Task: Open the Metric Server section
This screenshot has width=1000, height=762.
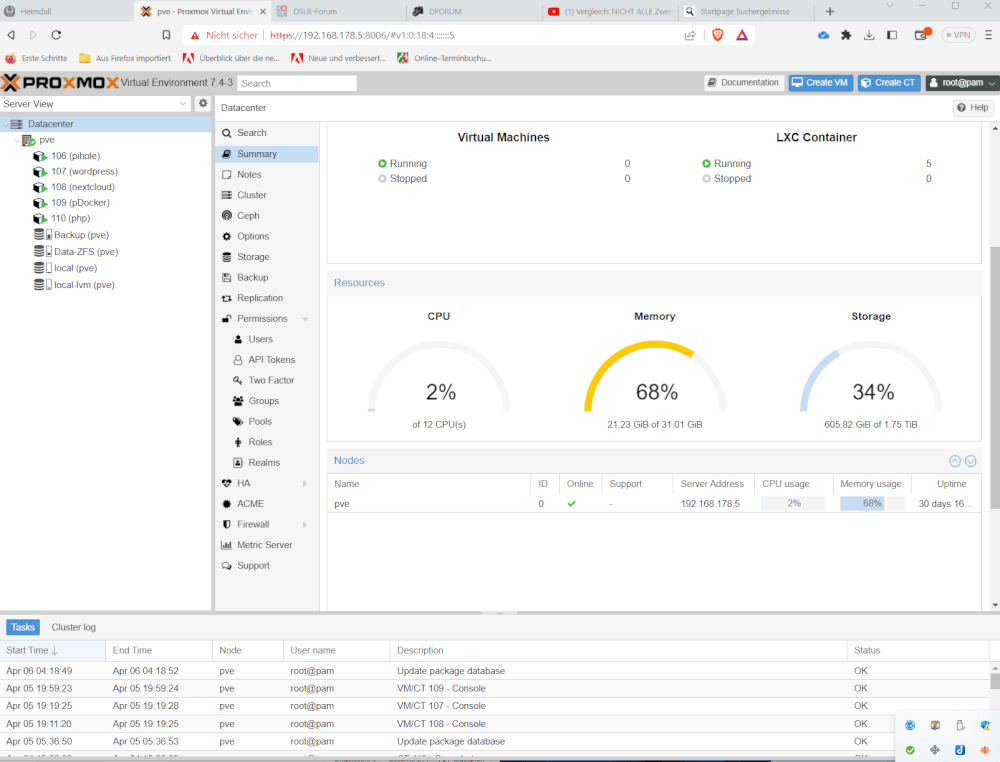Action: tap(267, 545)
